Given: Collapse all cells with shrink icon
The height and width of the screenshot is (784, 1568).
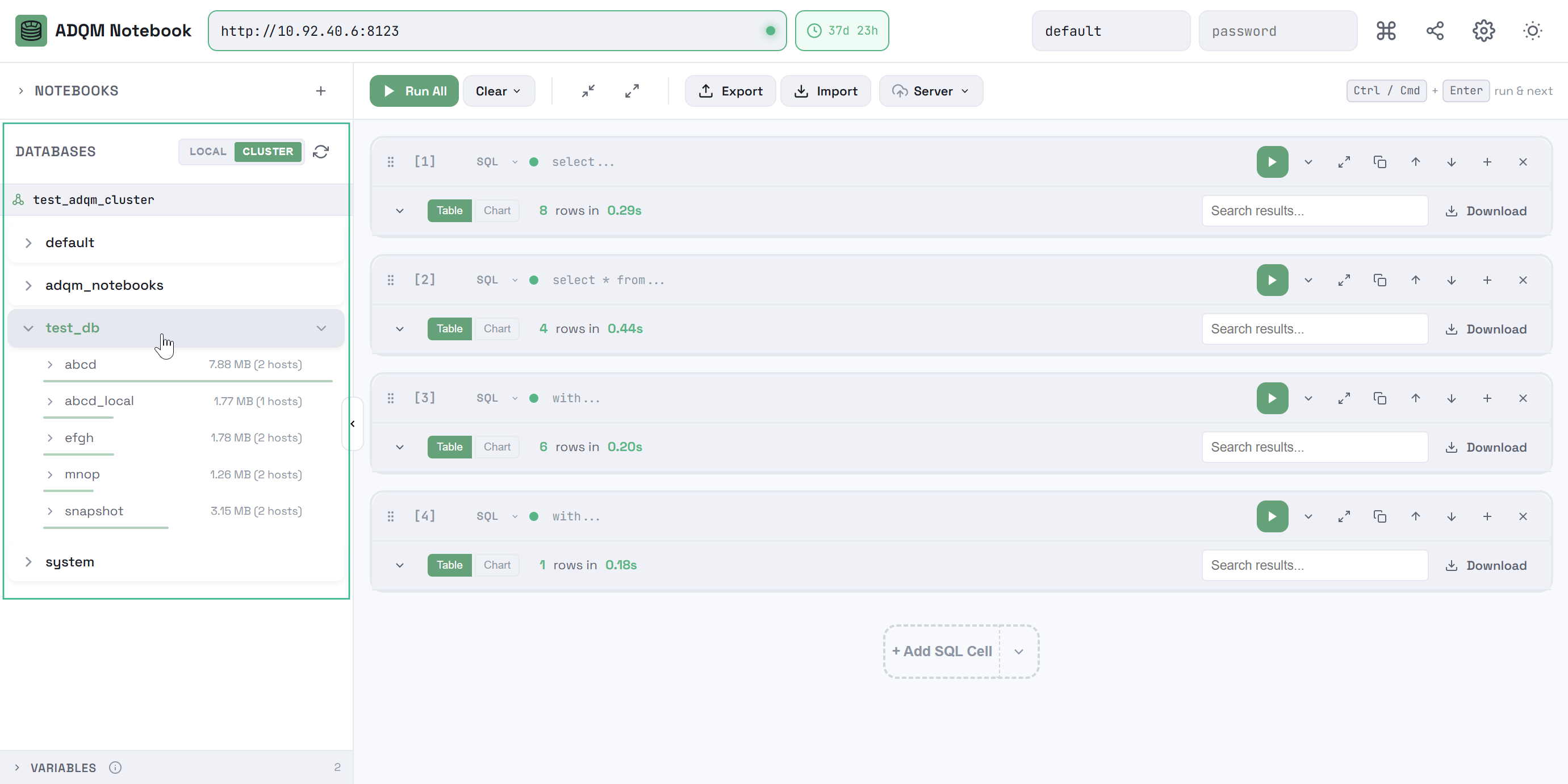Looking at the screenshot, I should 588,91.
